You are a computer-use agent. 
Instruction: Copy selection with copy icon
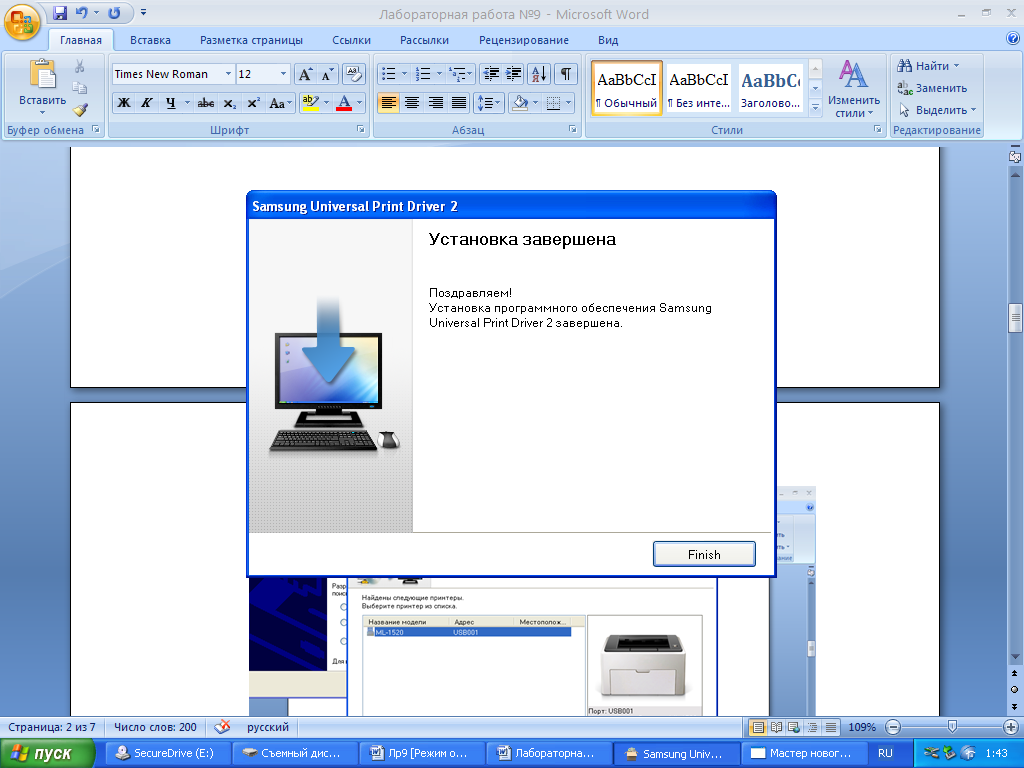[80, 88]
